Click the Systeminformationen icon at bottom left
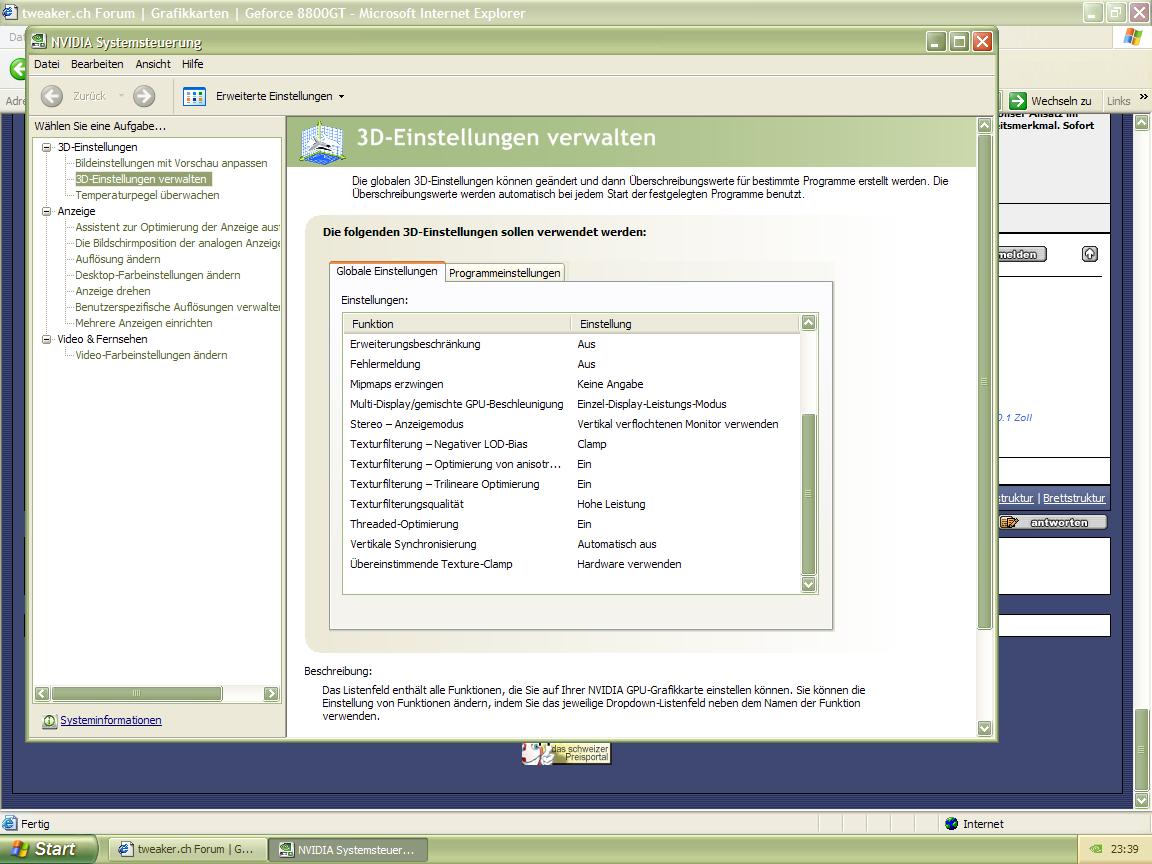The image size is (1152, 864). (x=49, y=721)
